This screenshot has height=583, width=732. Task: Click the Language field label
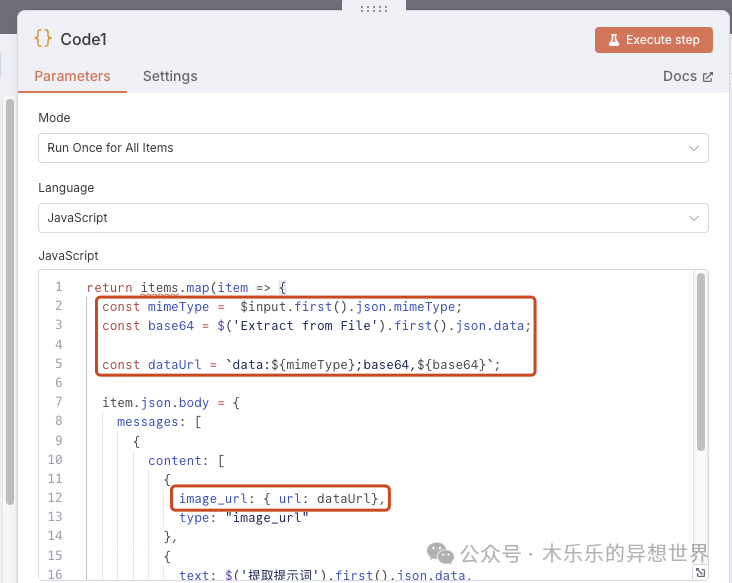[x=66, y=188]
